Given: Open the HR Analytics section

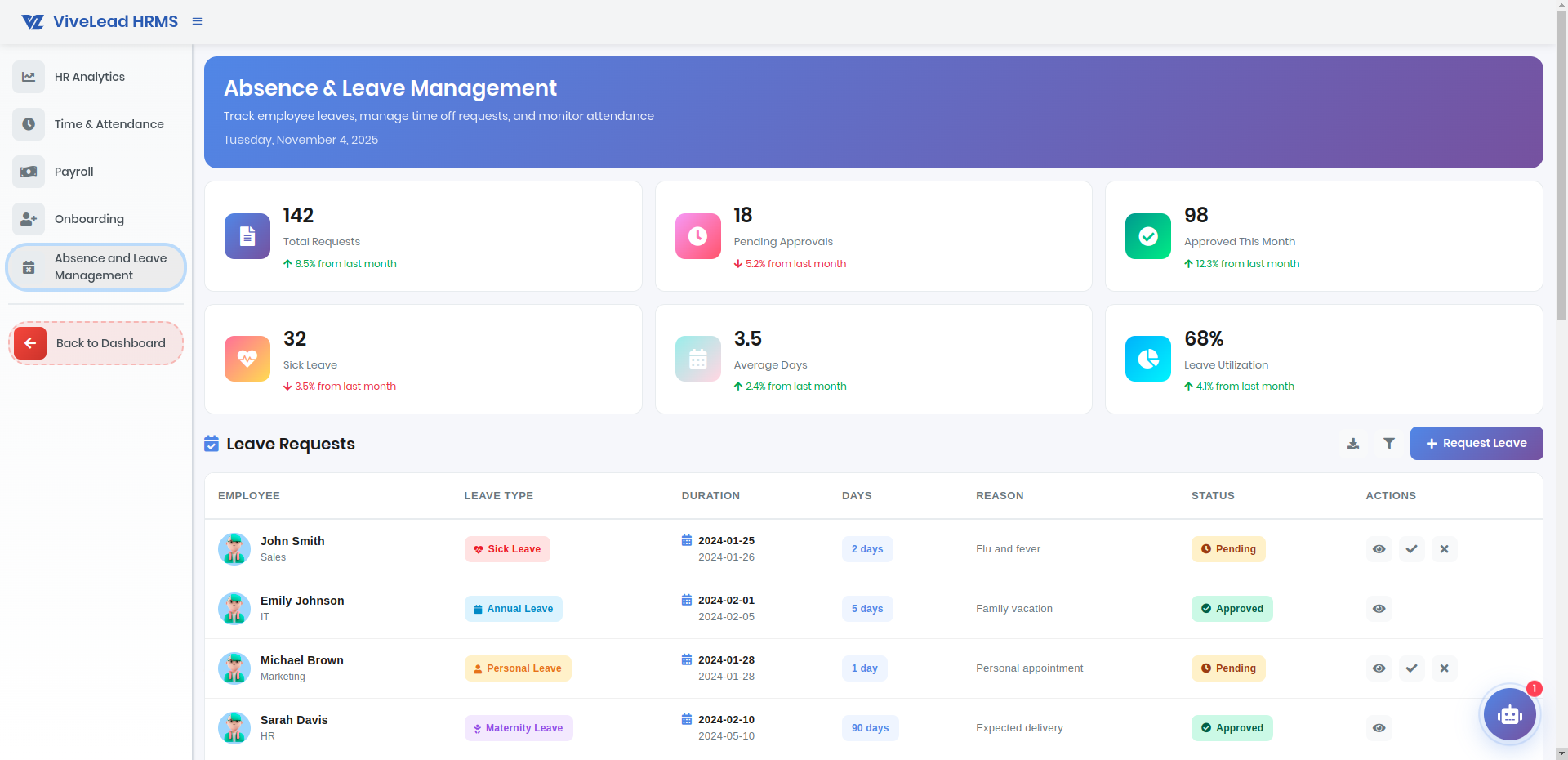Looking at the screenshot, I should pyautogui.click(x=89, y=76).
